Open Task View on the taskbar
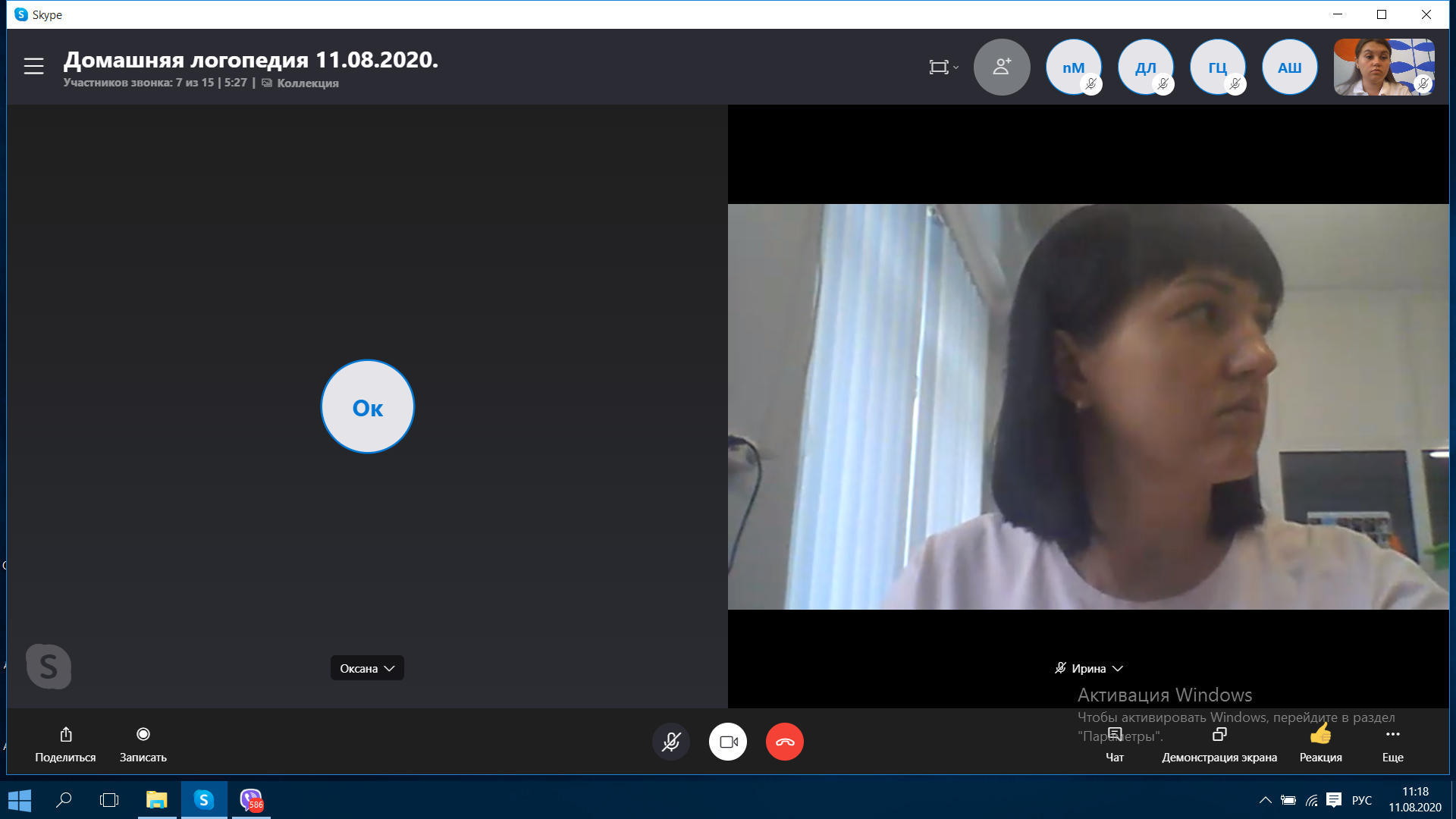This screenshot has height=819, width=1456. pyautogui.click(x=109, y=800)
